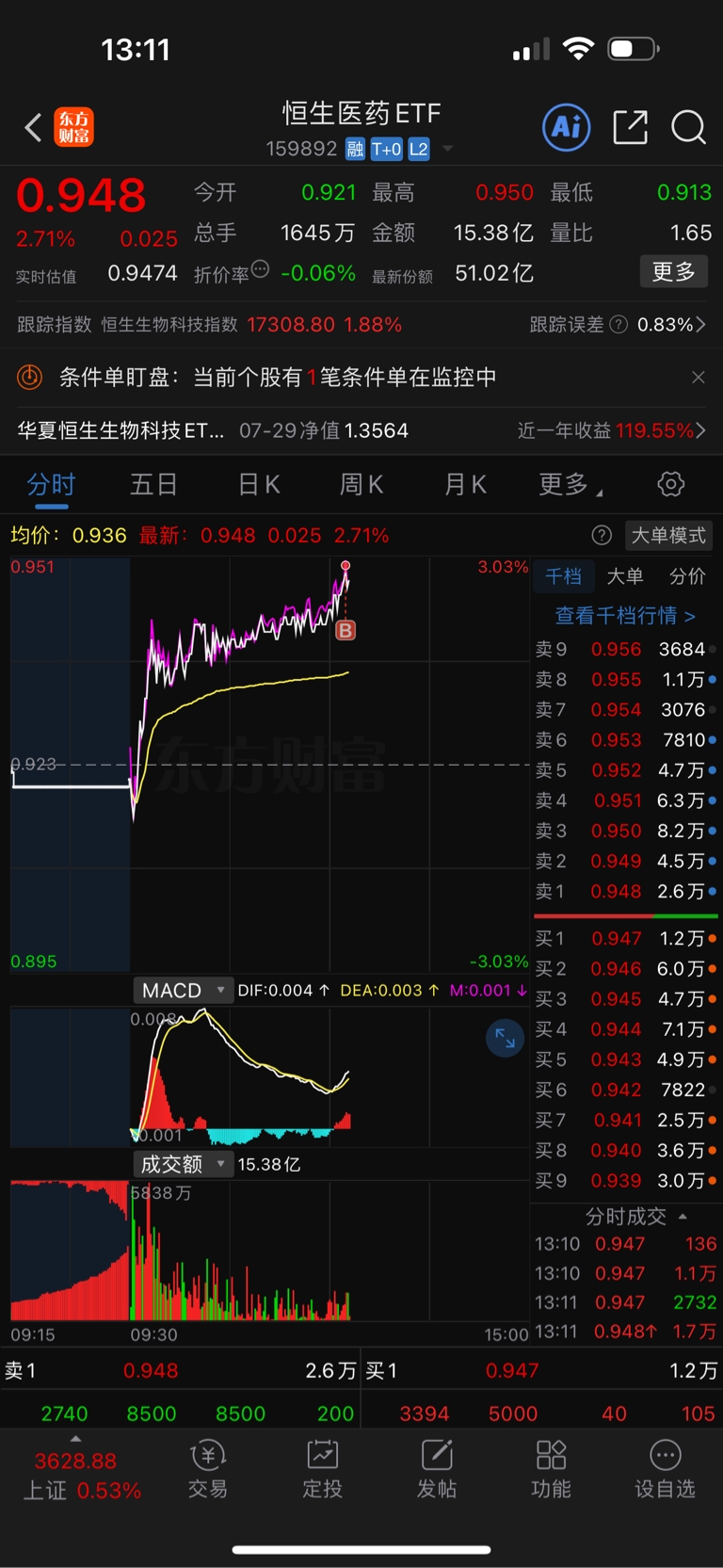The height and width of the screenshot is (1568, 723).
Task: Open the search magnifier icon
Action: click(688, 127)
